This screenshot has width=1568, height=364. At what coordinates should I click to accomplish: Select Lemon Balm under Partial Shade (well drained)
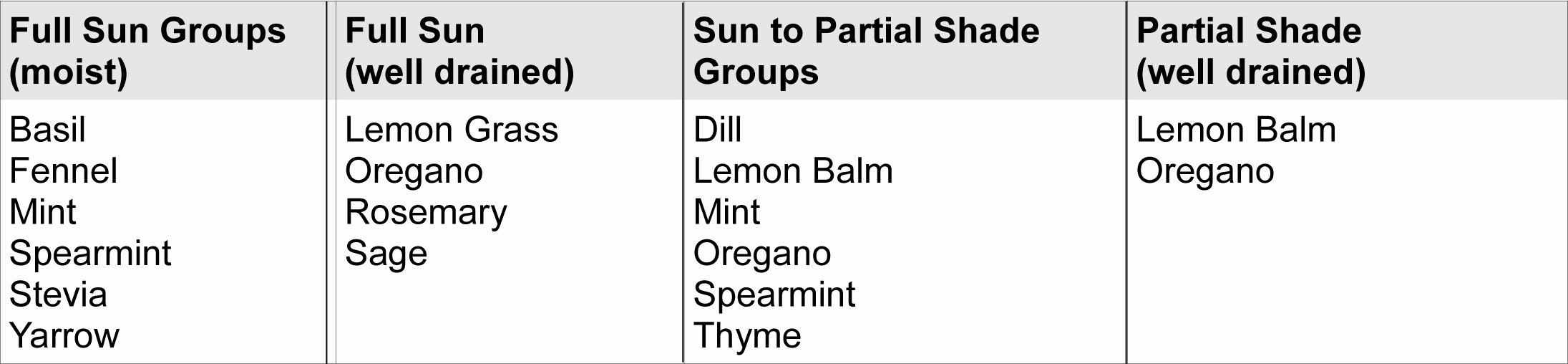[x=1236, y=130]
